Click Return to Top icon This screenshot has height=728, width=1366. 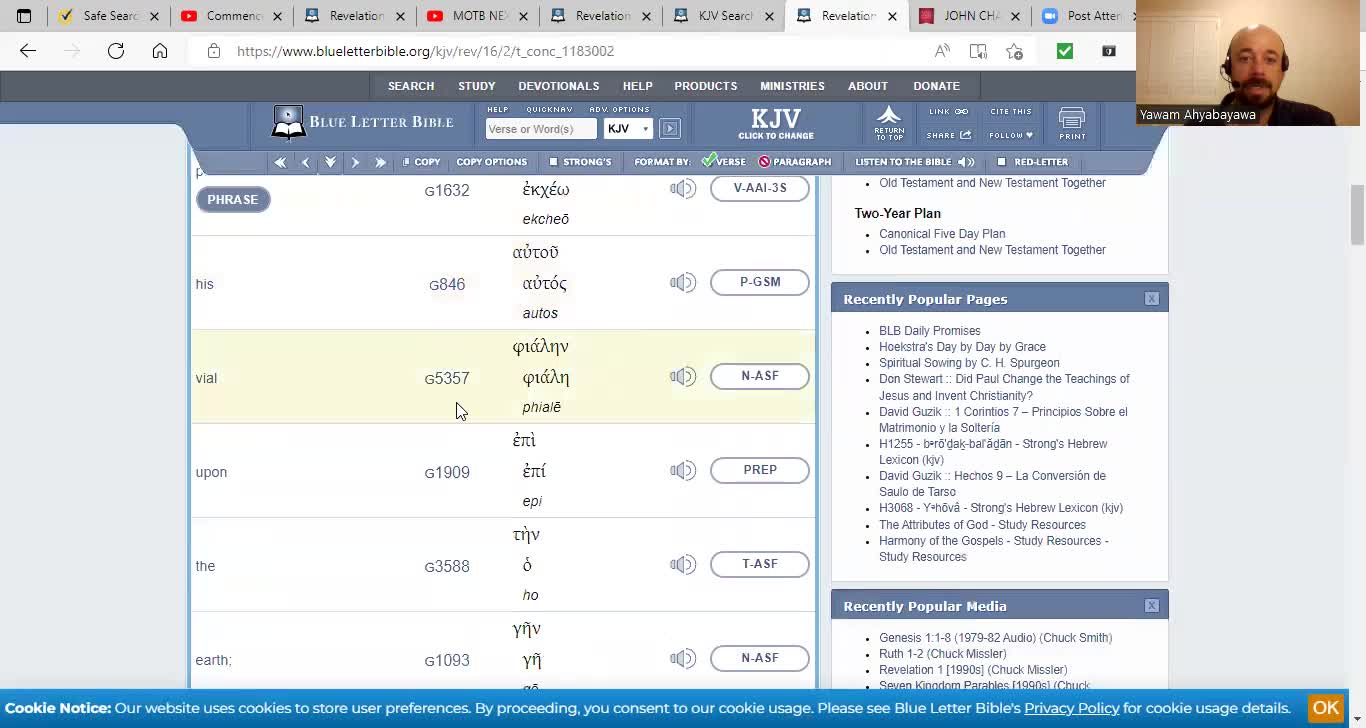click(889, 122)
